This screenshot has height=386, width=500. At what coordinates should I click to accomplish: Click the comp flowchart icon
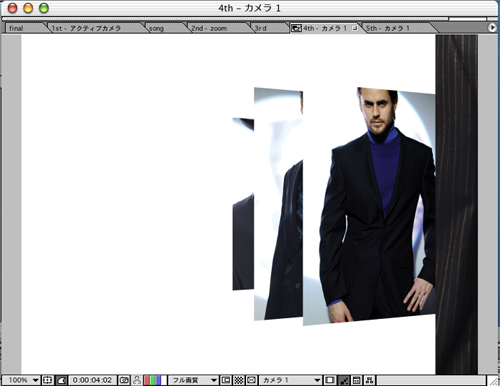369,380
